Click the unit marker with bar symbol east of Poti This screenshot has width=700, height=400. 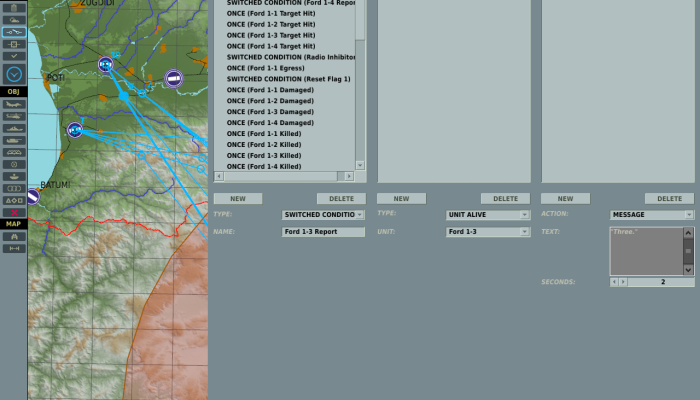point(174,79)
